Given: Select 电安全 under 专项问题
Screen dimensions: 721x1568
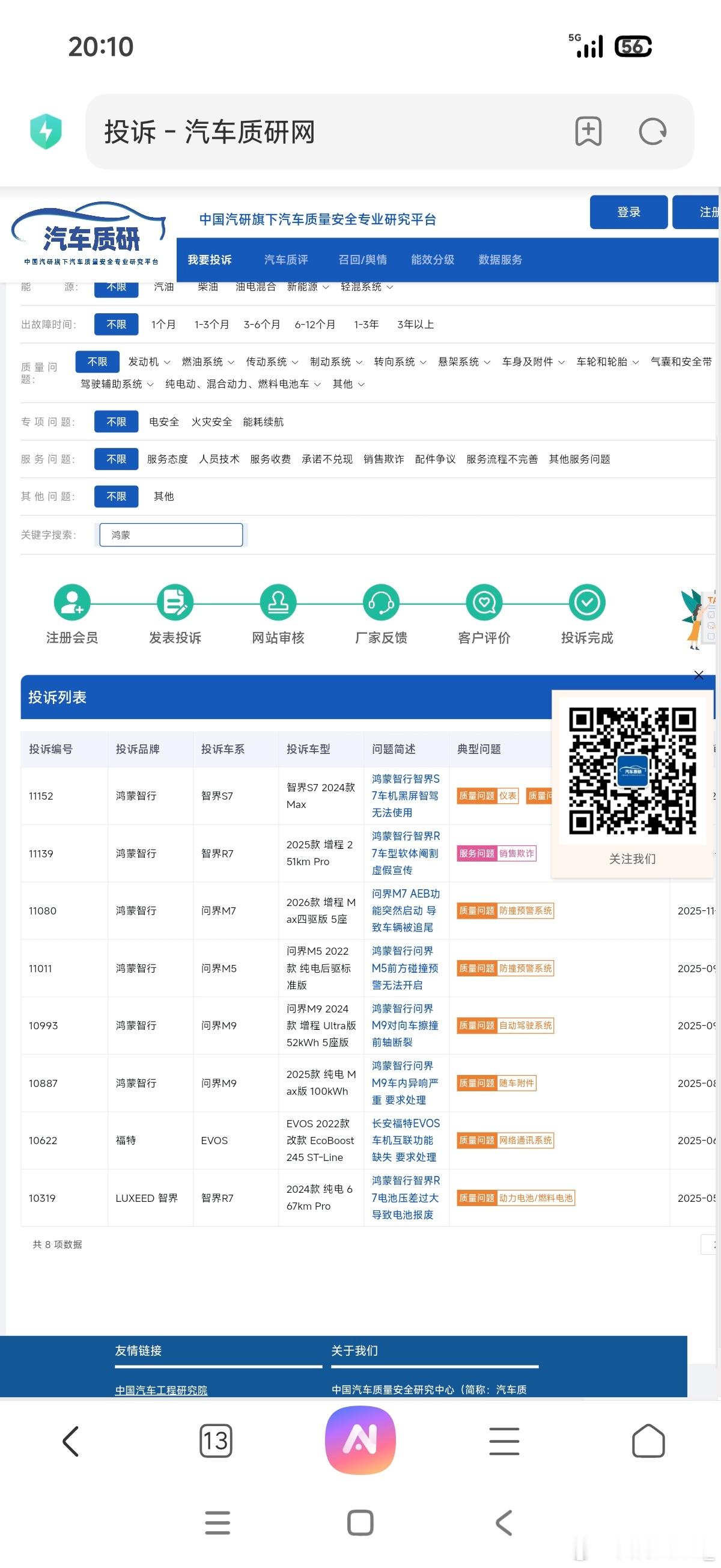Looking at the screenshot, I should point(164,422).
